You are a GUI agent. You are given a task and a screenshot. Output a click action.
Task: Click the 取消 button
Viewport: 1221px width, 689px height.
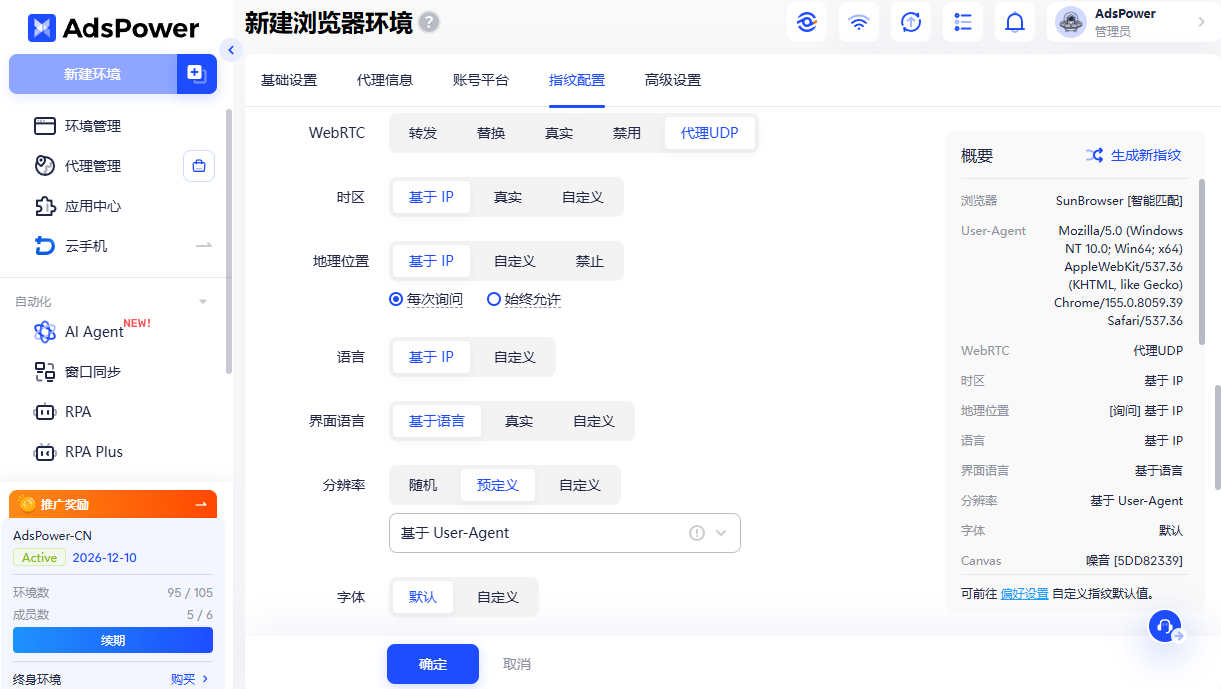pos(517,664)
